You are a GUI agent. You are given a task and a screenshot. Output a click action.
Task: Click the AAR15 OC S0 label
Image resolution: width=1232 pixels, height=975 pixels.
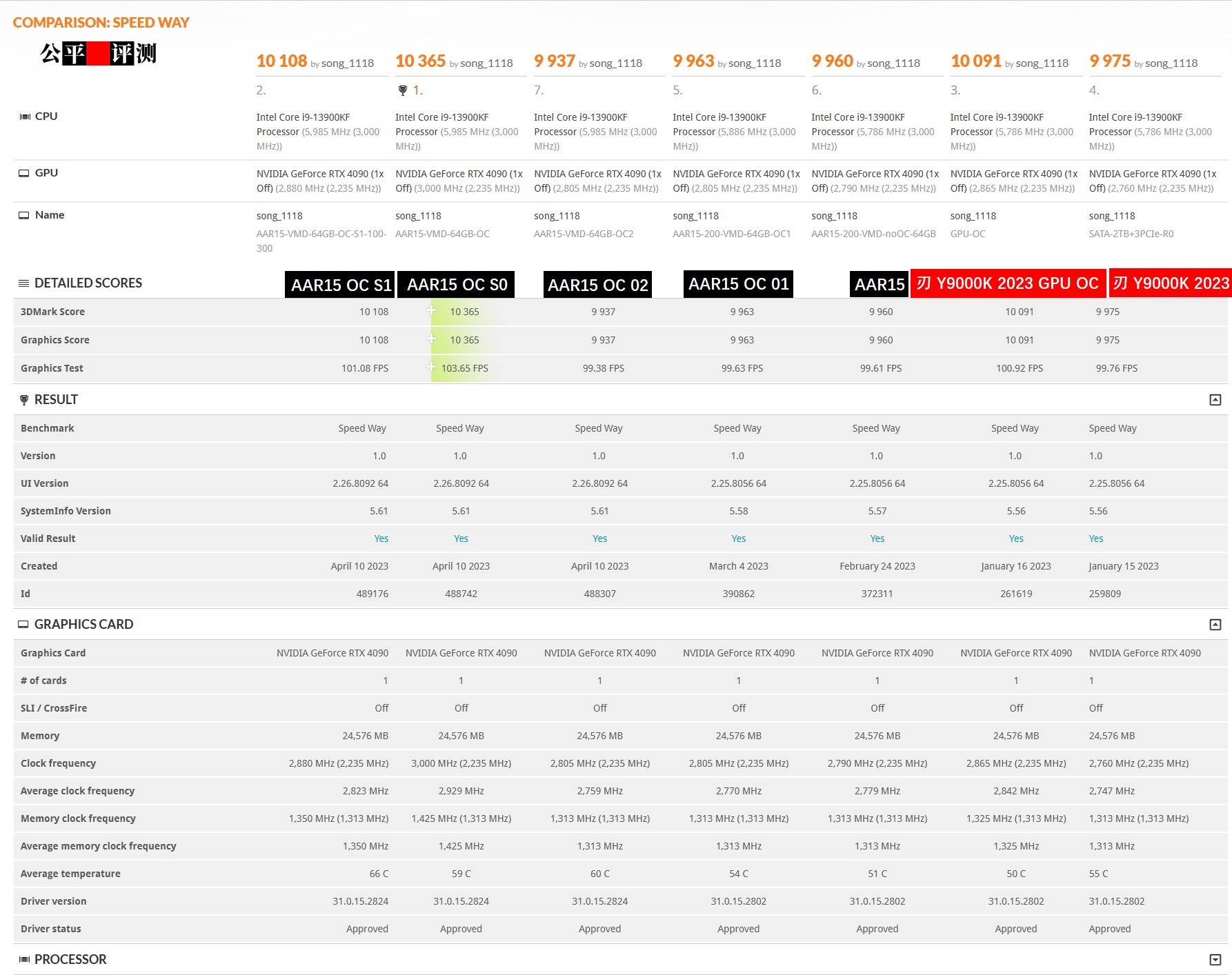(456, 285)
